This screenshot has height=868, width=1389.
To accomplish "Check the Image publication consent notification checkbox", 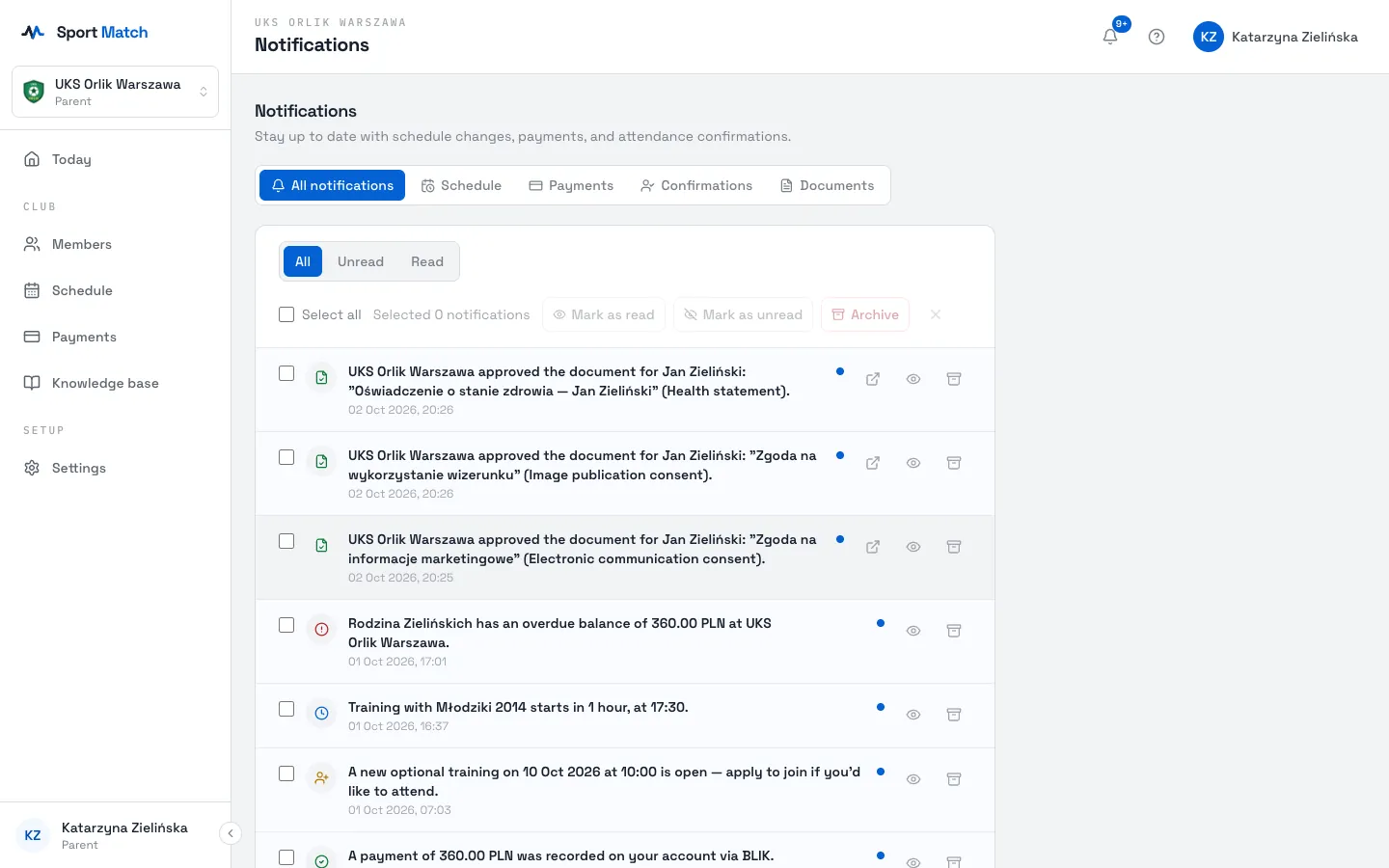I will [x=286, y=457].
